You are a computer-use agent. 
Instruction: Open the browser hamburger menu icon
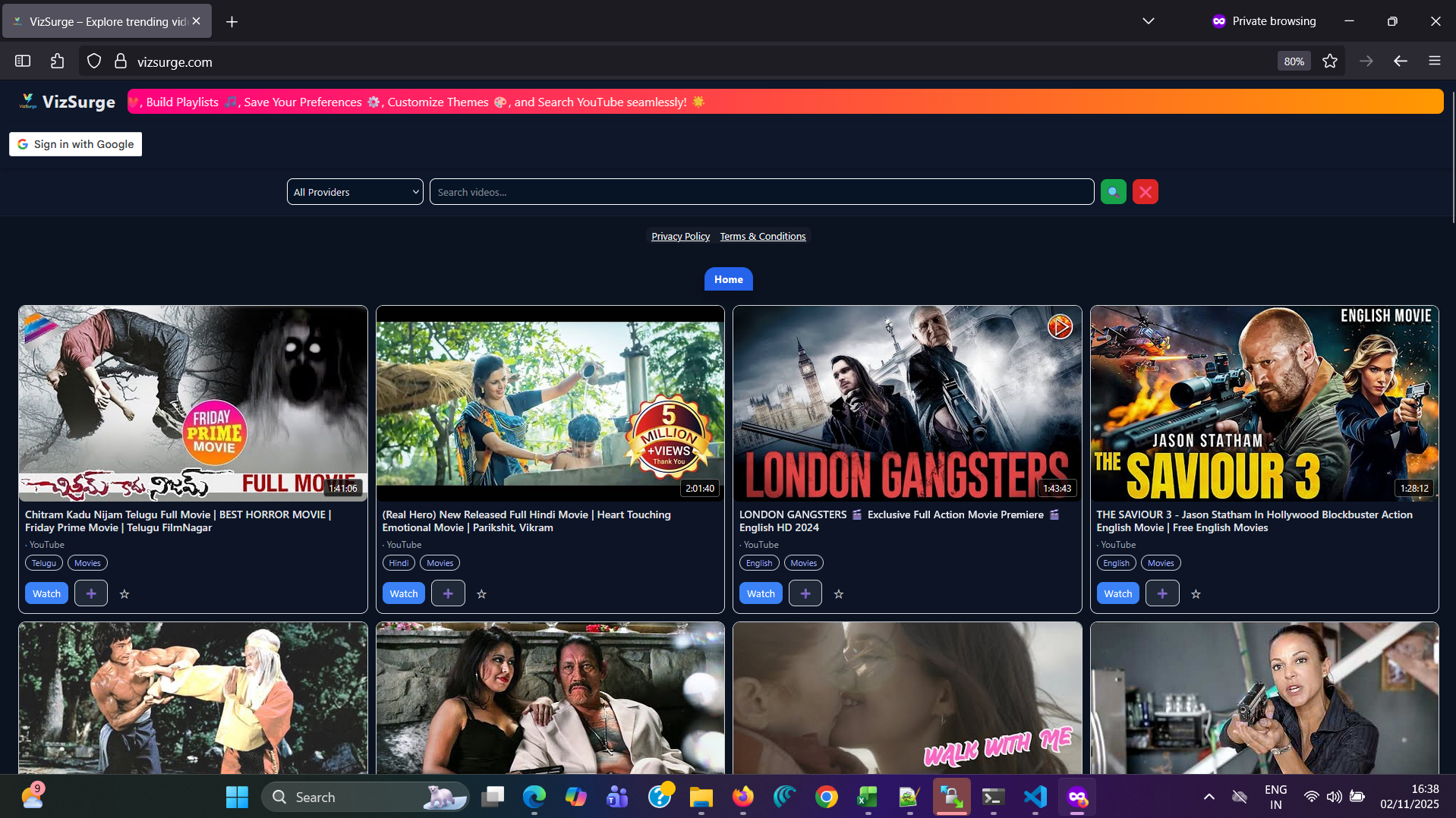(1435, 61)
